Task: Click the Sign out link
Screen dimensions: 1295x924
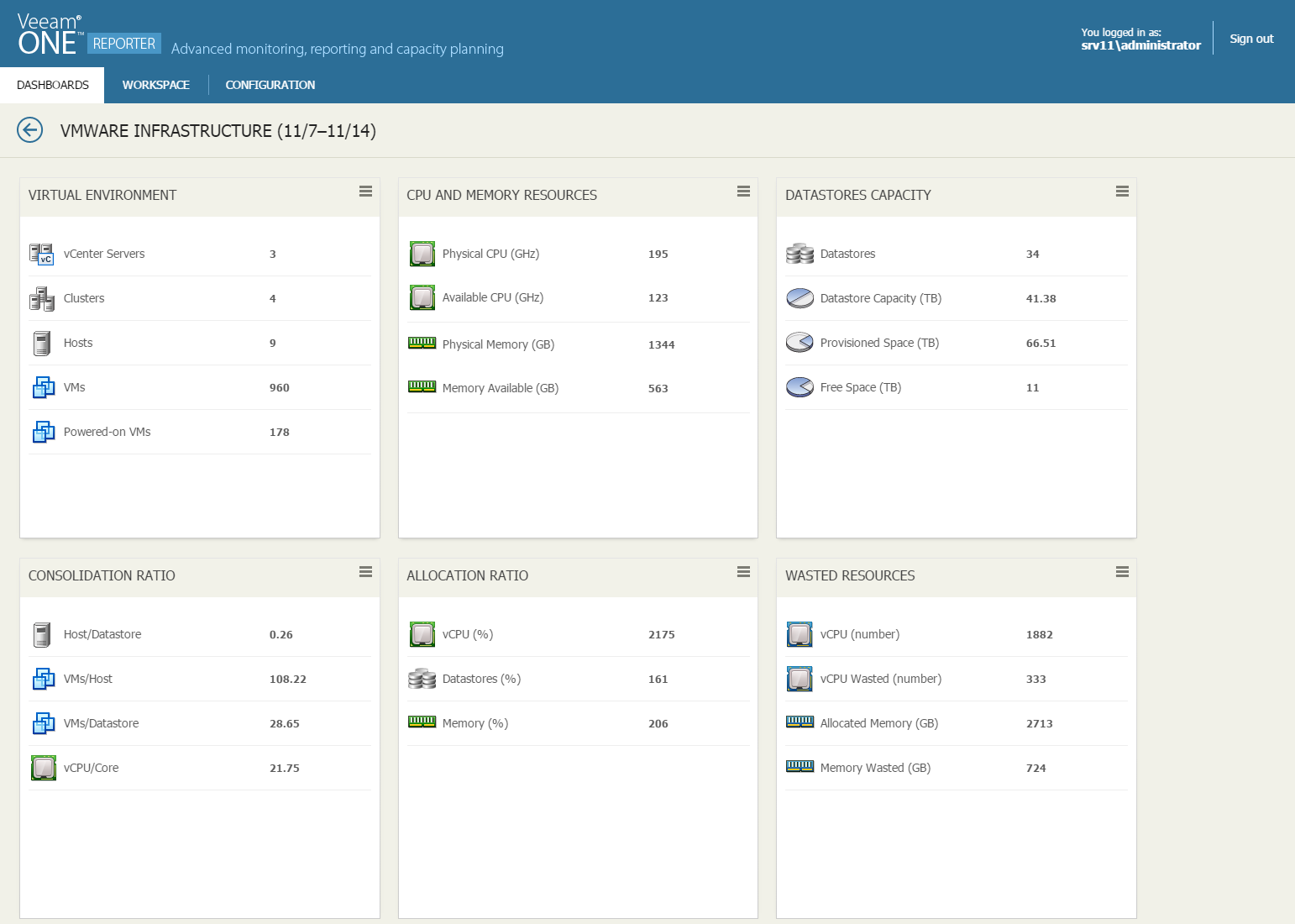Action: point(1251,39)
